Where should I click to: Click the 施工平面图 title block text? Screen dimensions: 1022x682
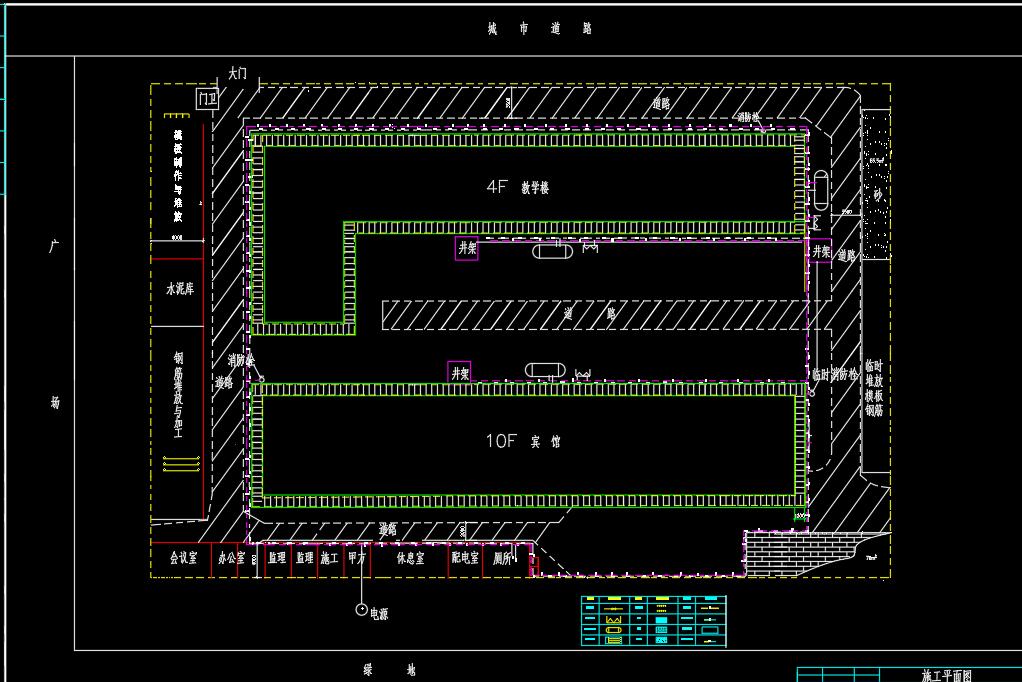945,675
